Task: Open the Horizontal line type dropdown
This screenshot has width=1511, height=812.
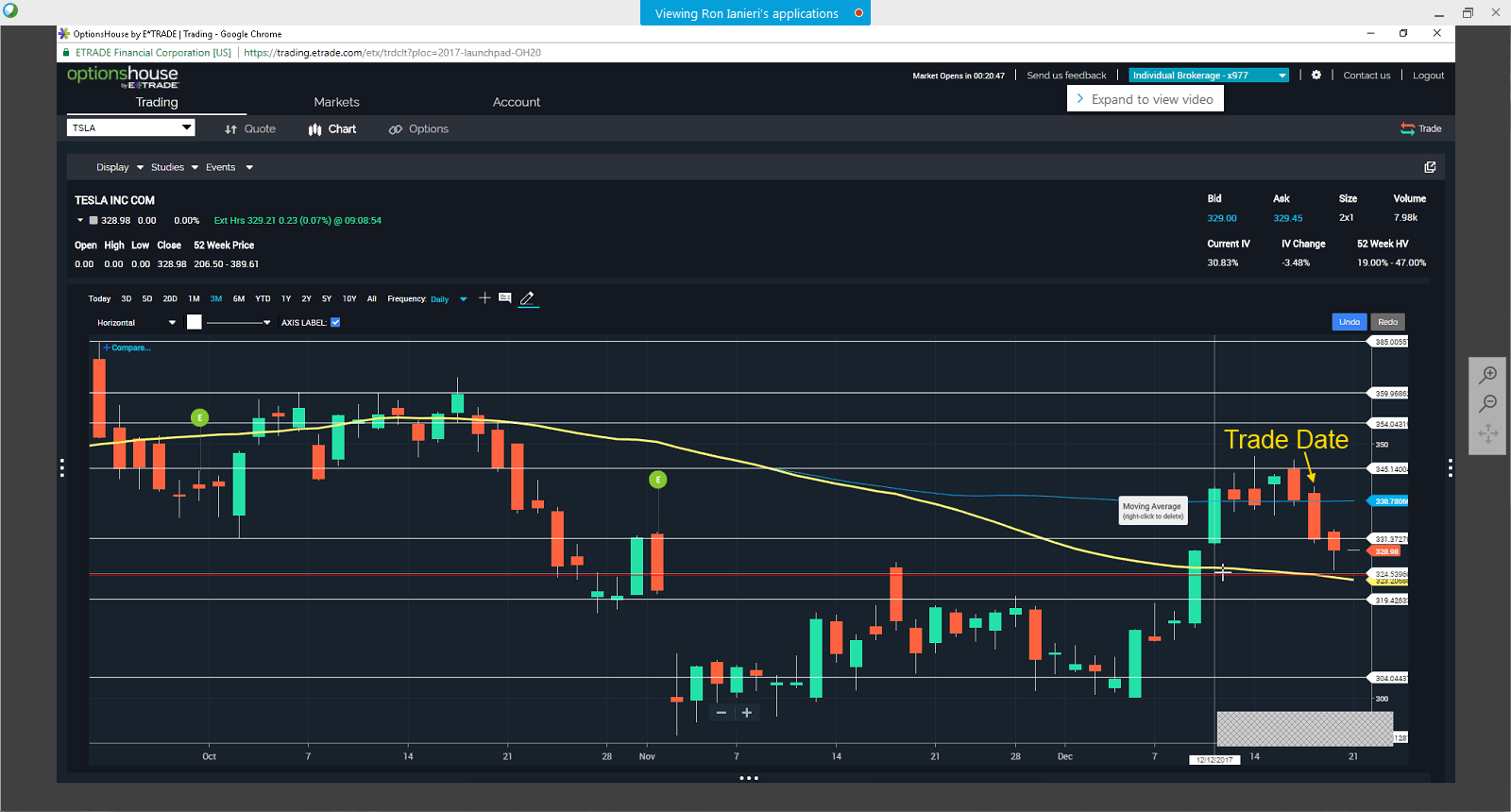Action: [x=136, y=323]
